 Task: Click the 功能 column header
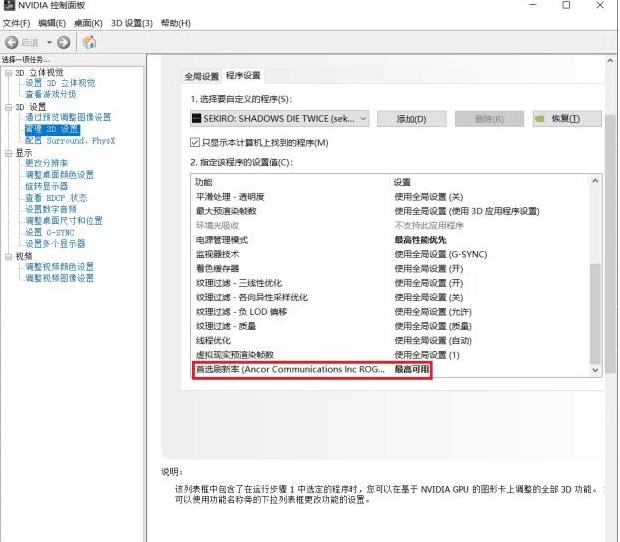click(x=204, y=182)
